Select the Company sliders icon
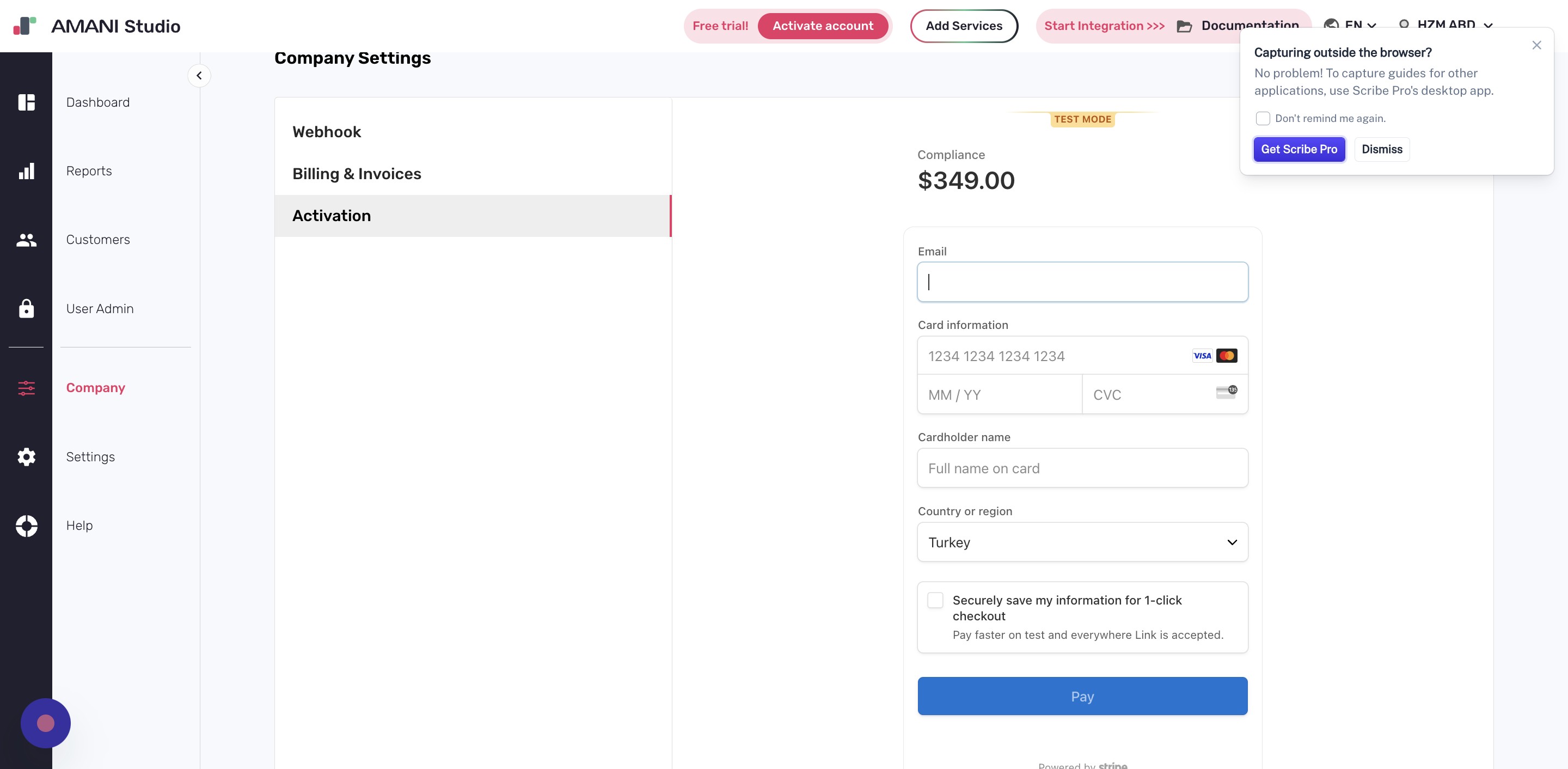This screenshot has width=1568, height=769. (x=27, y=388)
